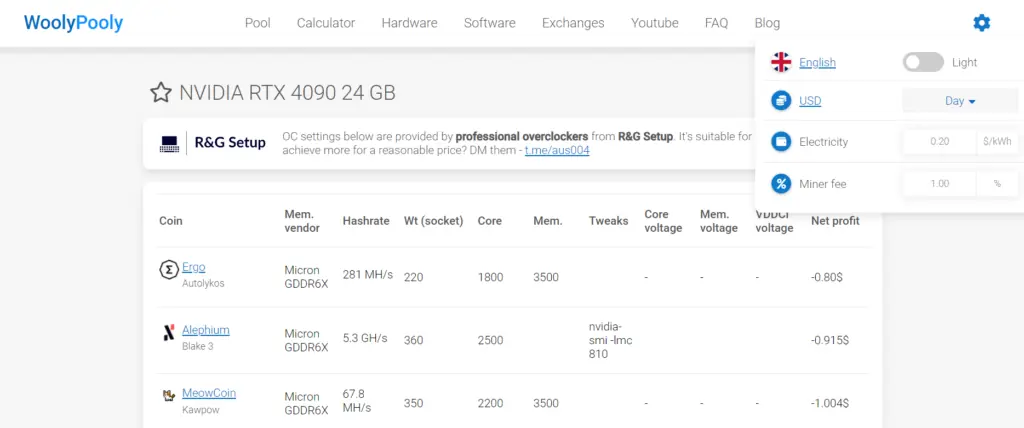1024x428 pixels.
Task: Open the Day period dropdown
Action: pos(959,101)
